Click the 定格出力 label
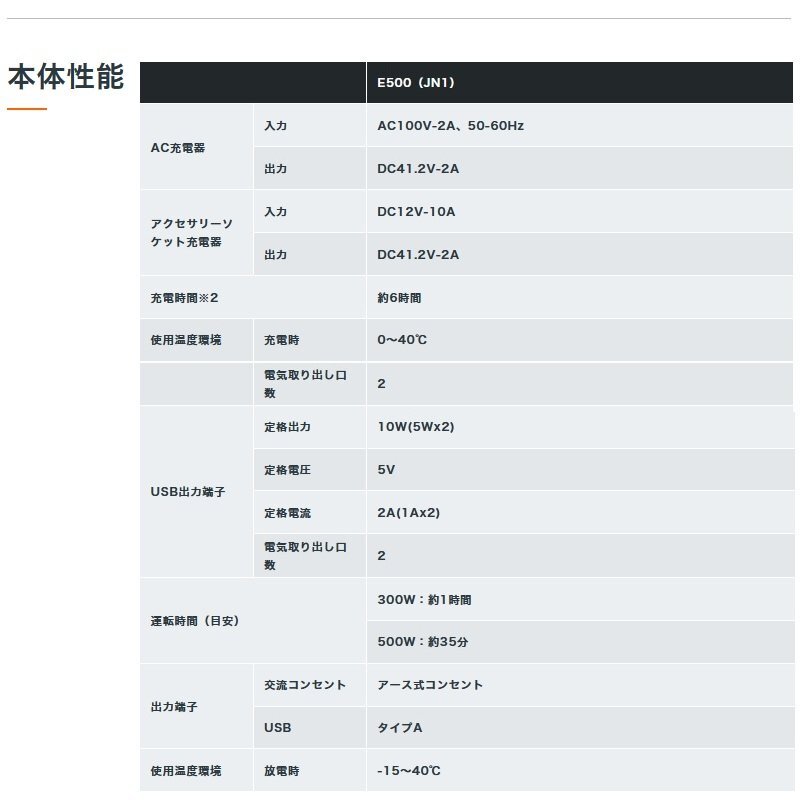This screenshot has width=800, height=810. [287, 427]
